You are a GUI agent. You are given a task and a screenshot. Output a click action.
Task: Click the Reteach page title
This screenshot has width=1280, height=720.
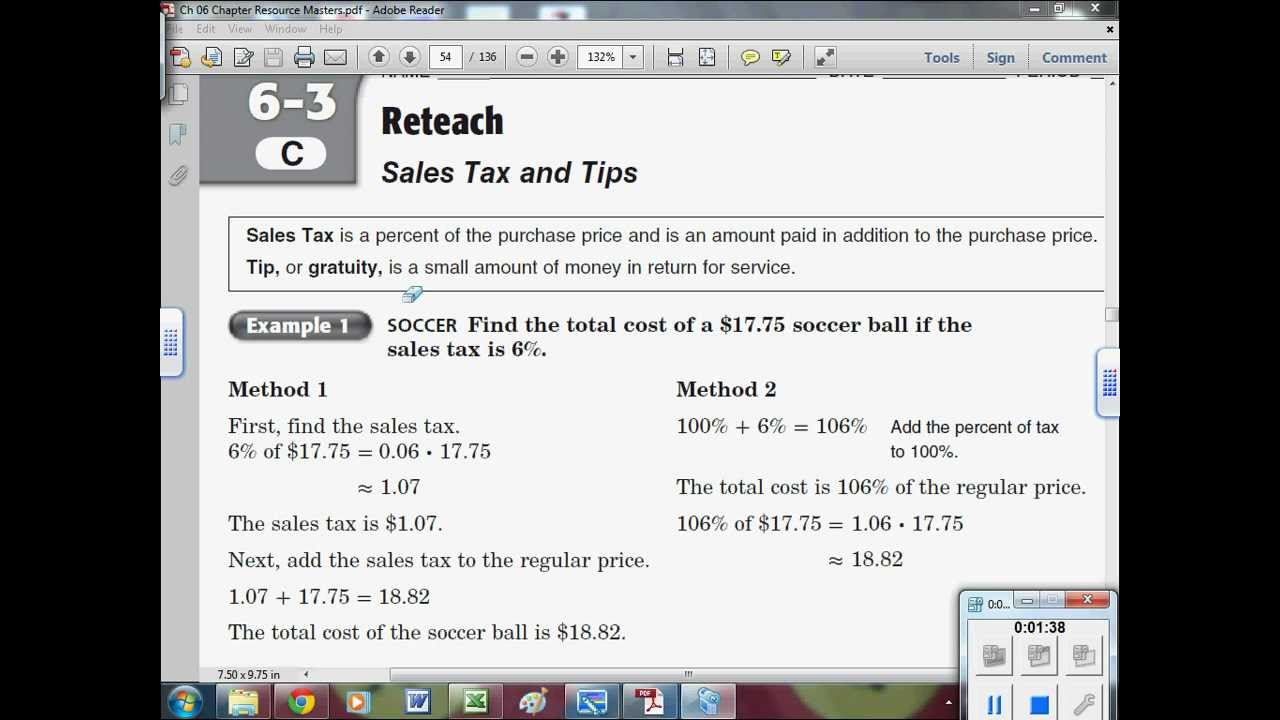442,121
